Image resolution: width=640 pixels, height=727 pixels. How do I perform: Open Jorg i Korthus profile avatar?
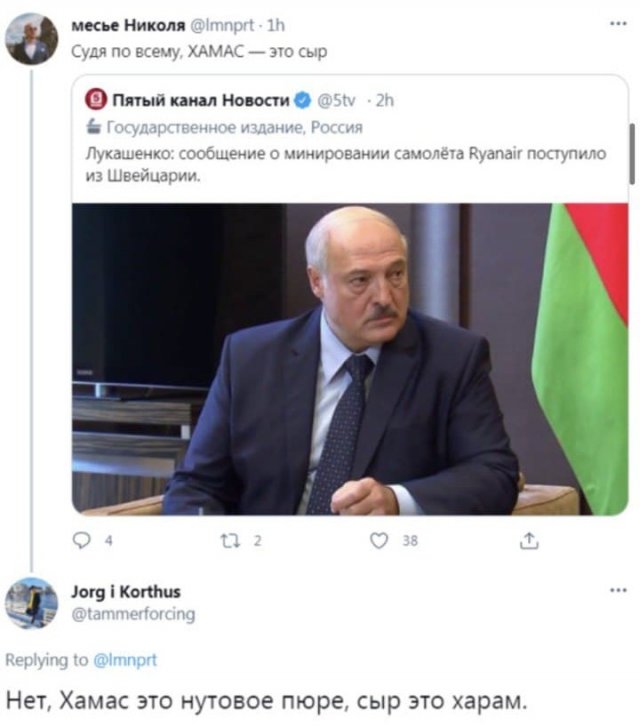coord(32,603)
